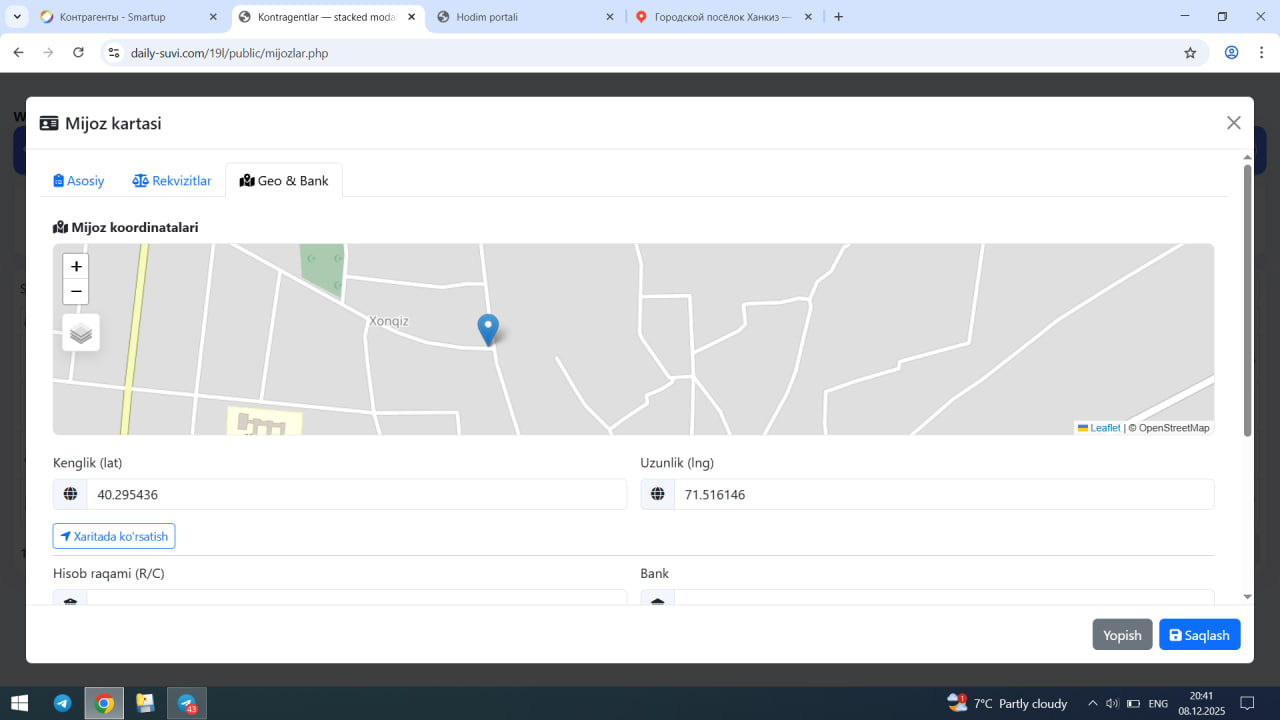Image resolution: width=1280 pixels, height=720 pixels.
Task: Click the Xonqiz label on the map
Action: pyautogui.click(x=389, y=321)
